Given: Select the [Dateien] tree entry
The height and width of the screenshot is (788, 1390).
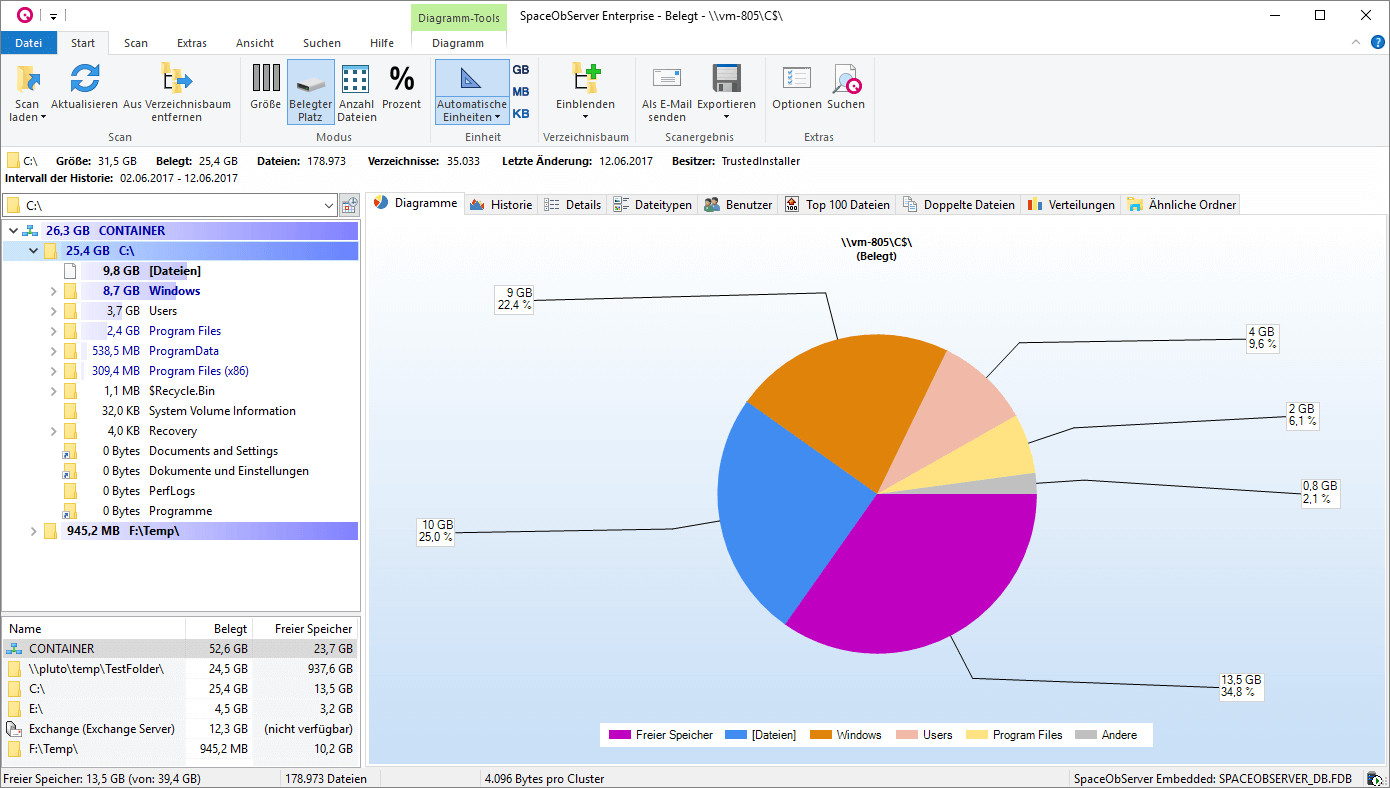Looking at the screenshot, I should (x=174, y=271).
